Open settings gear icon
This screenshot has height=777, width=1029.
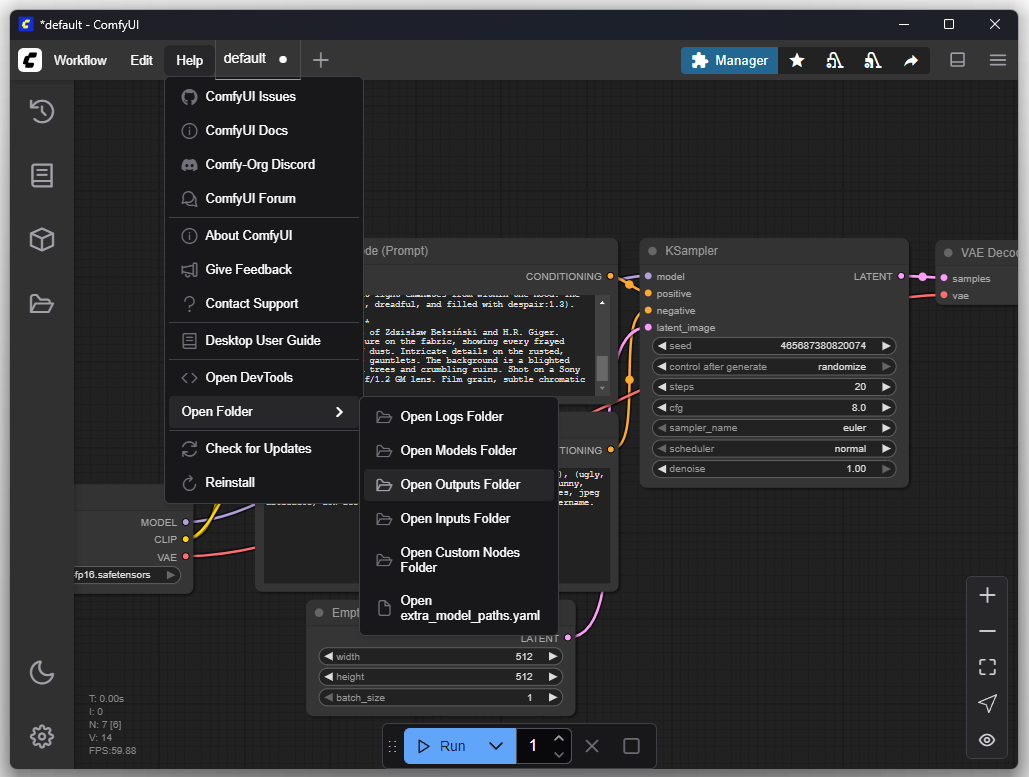(41, 737)
